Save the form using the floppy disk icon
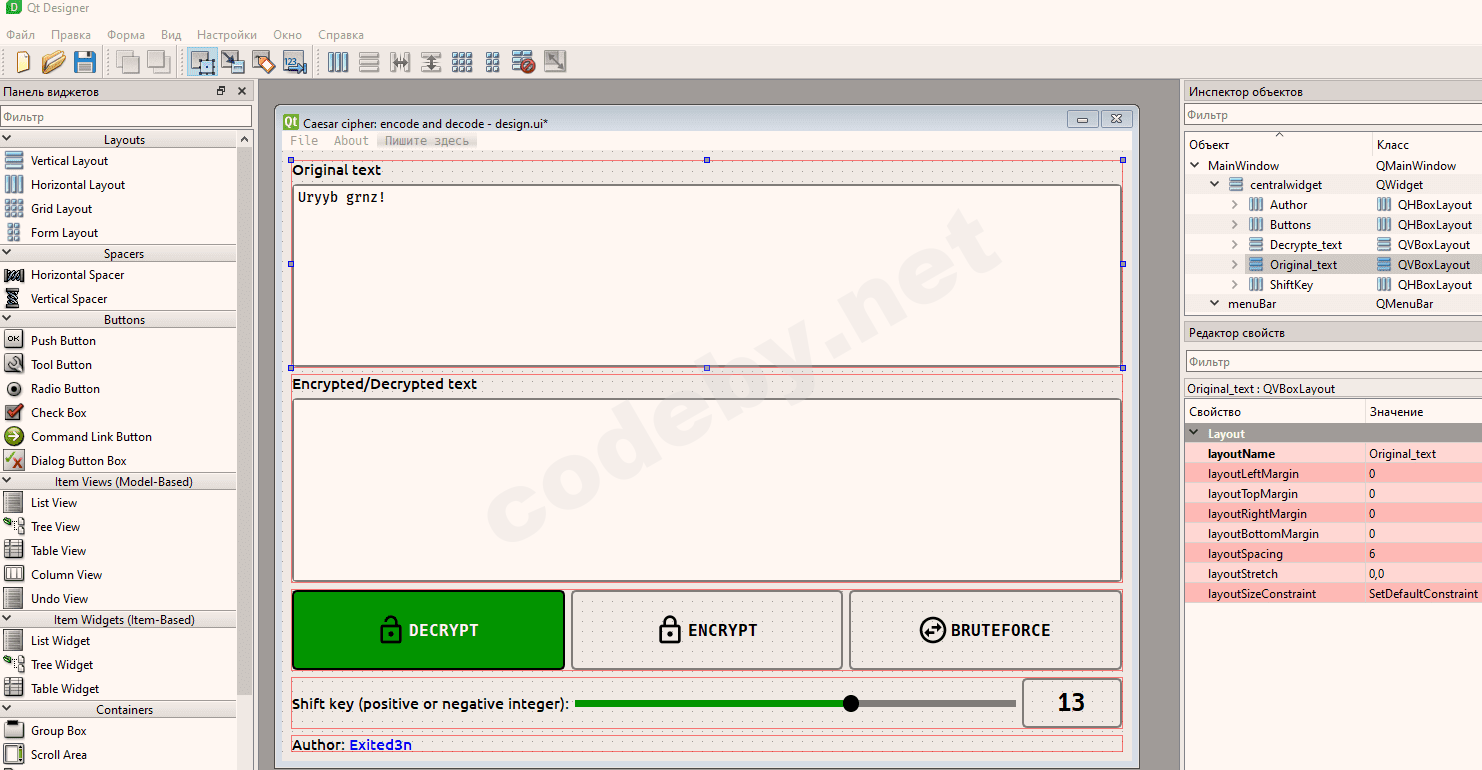Screen dimensions: 1482x770 point(84,62)
